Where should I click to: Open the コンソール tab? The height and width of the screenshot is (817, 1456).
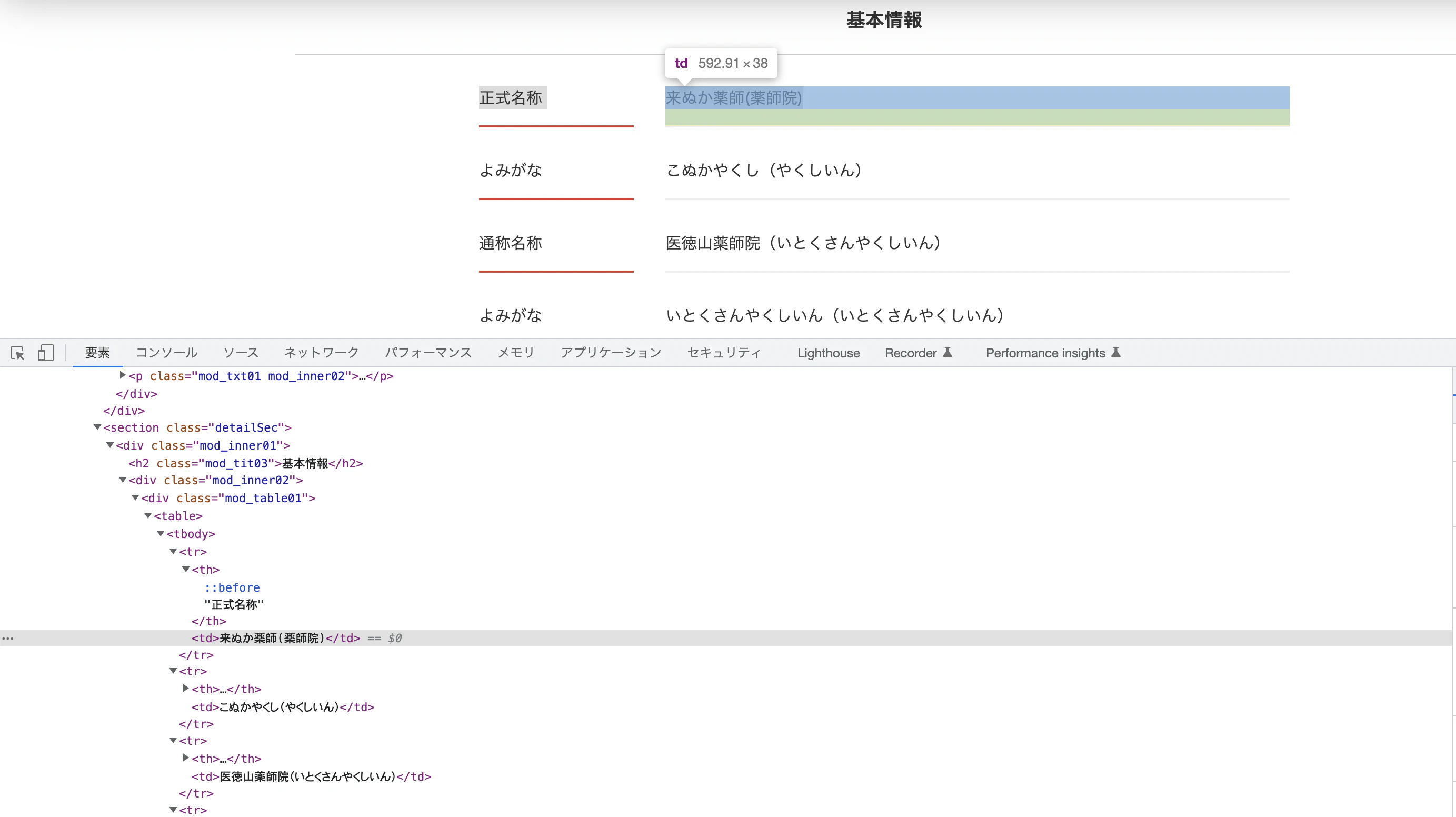click(167, 353)
